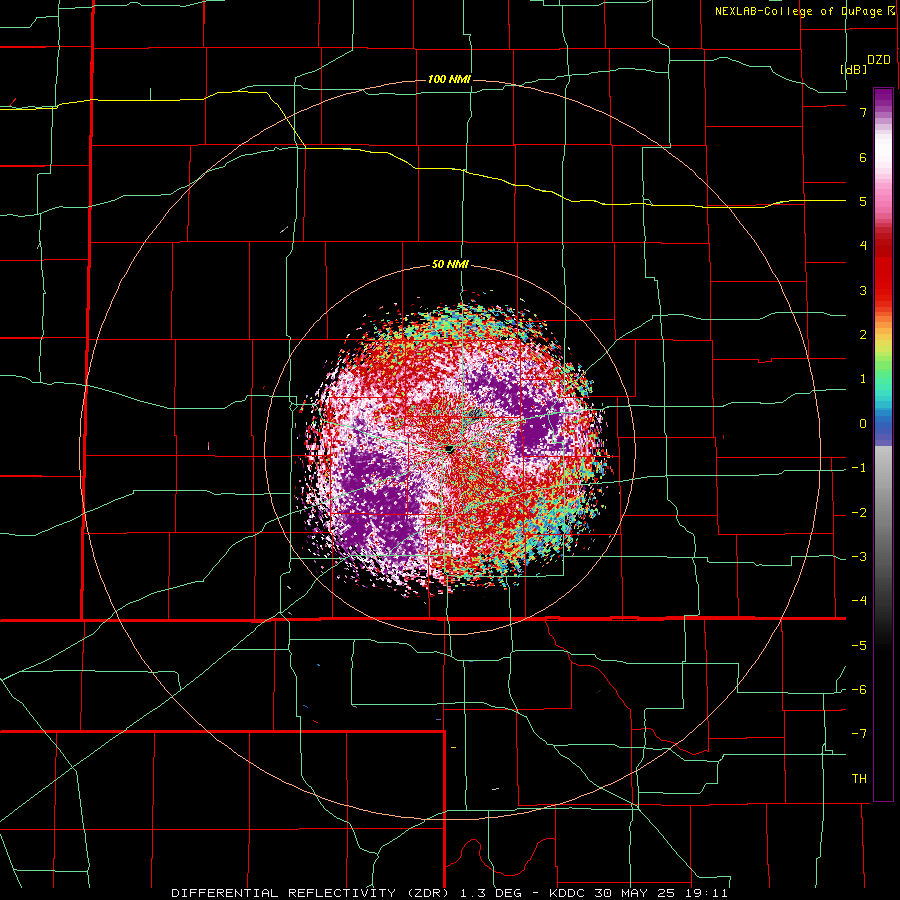This screenshot has height=900, width=900.
Task: Click the "5" value on the color scale
Action: 863,201
